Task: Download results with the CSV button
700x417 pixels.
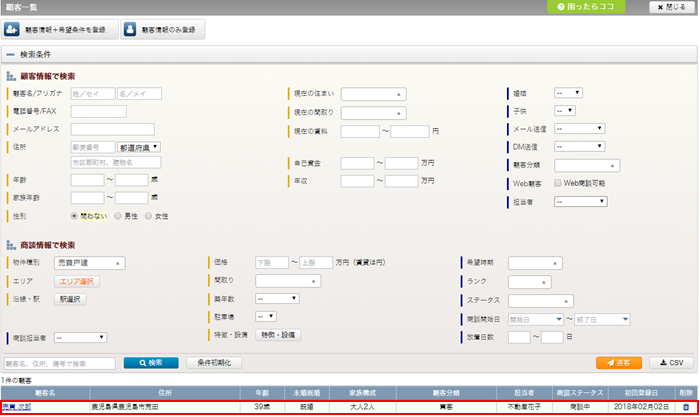Action: [x=671, y=363]
